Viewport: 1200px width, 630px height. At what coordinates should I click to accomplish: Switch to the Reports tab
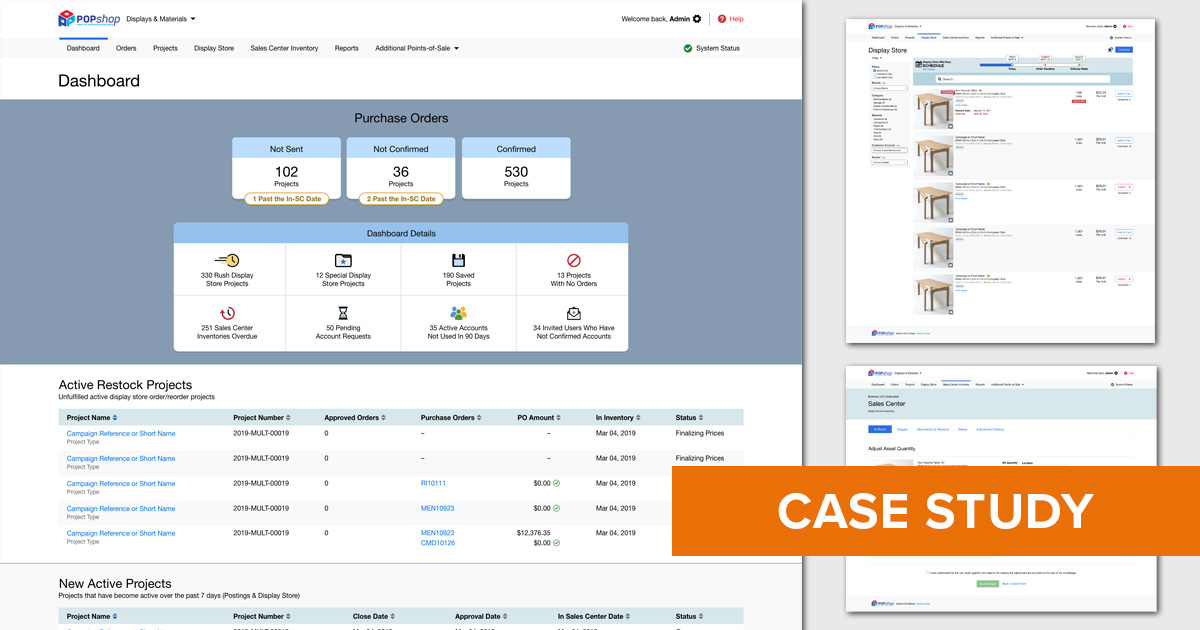click(346, 47)
